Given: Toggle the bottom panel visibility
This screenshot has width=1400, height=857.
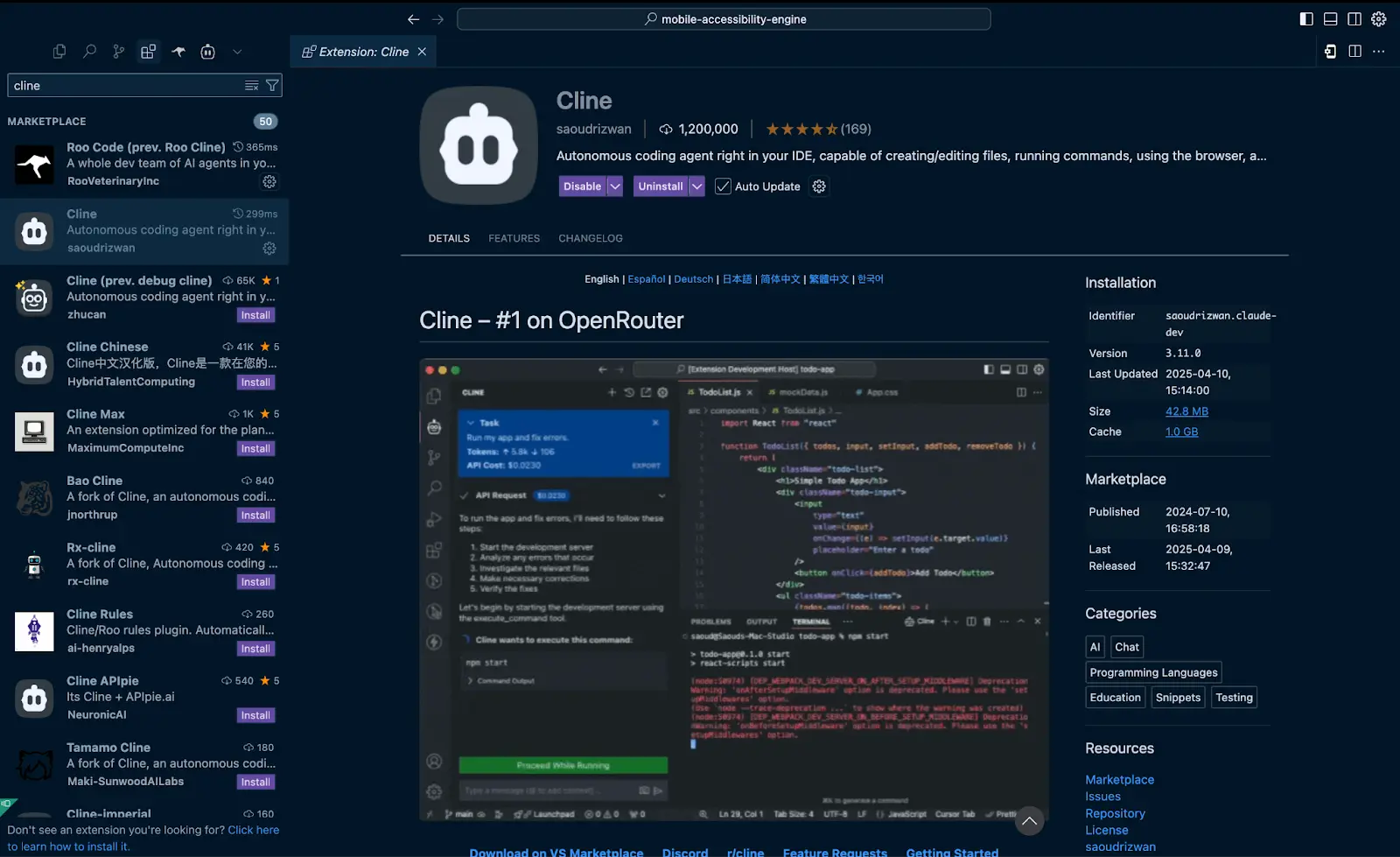Looking at the screenshot, I should 1331,18.
